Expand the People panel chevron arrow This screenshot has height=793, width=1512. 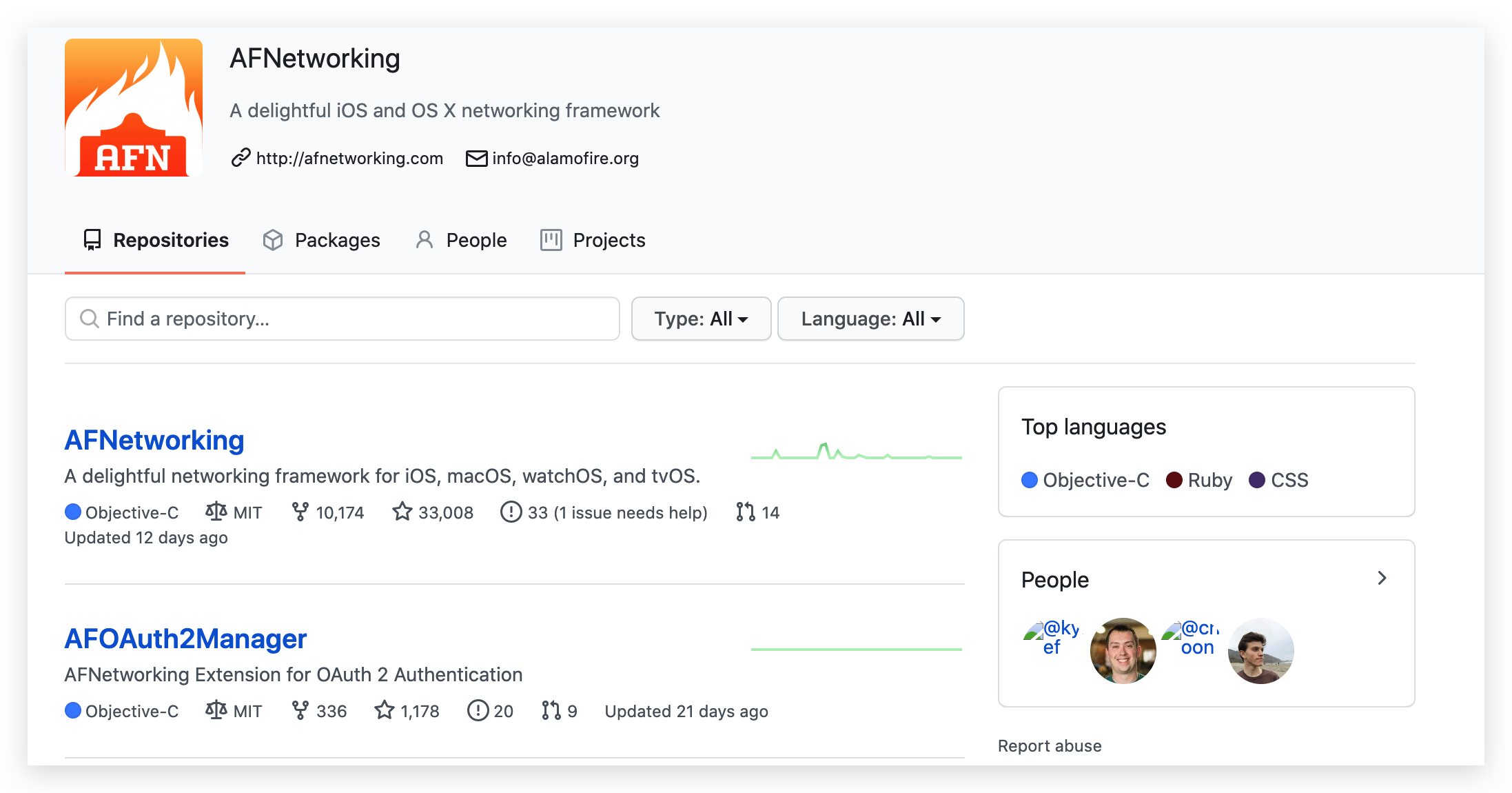click(1382, 579)
